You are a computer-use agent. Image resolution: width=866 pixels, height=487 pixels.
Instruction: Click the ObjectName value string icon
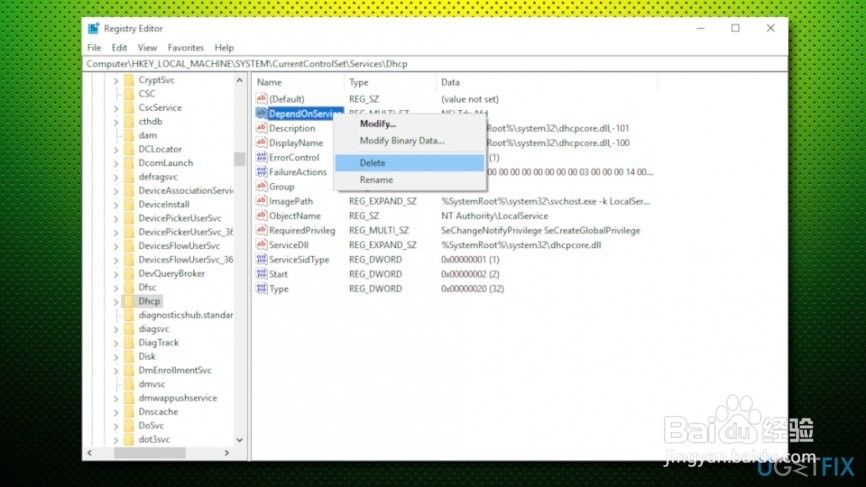(262, 216)
